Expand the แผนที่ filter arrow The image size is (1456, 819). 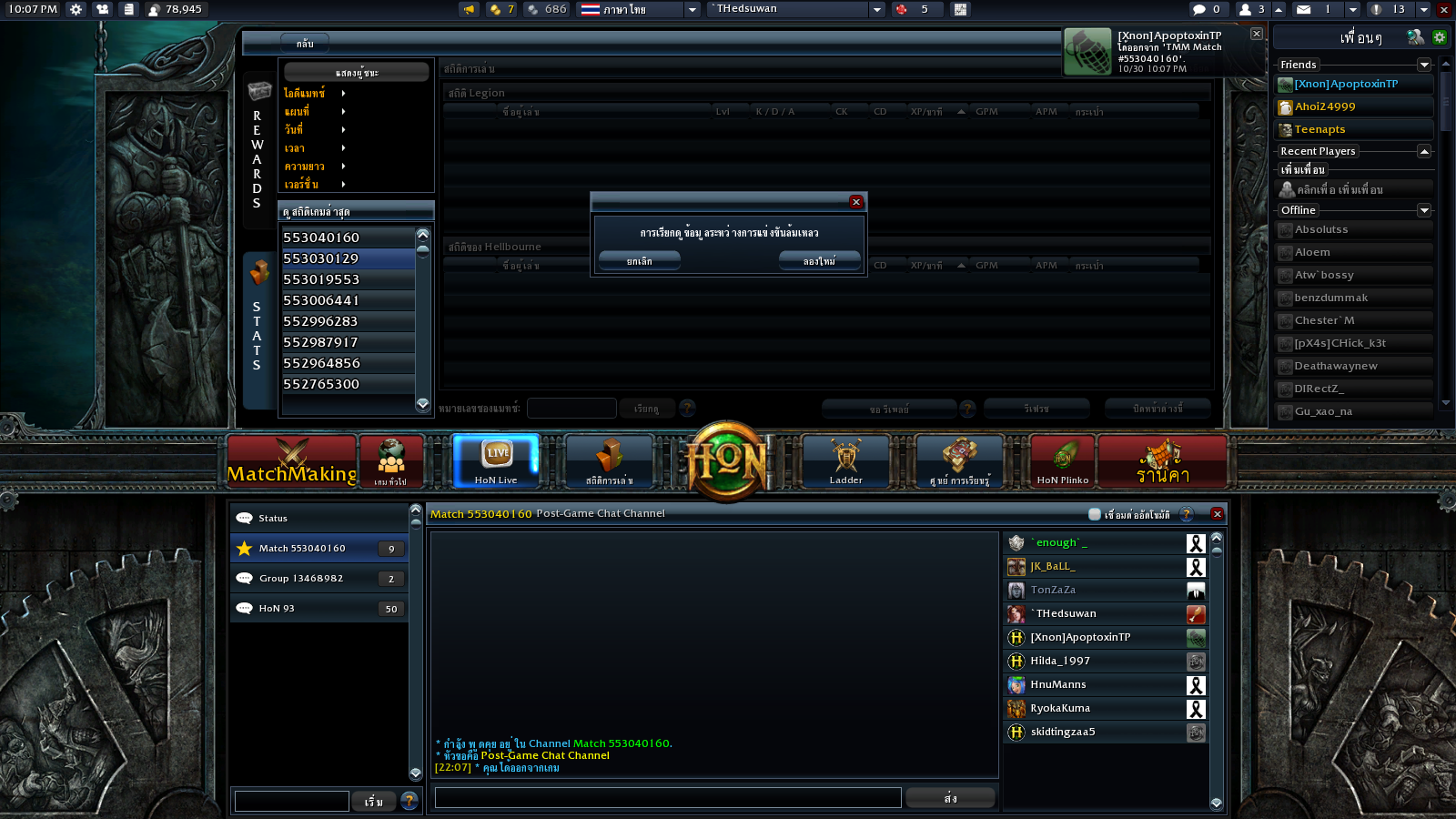[343, 111]
